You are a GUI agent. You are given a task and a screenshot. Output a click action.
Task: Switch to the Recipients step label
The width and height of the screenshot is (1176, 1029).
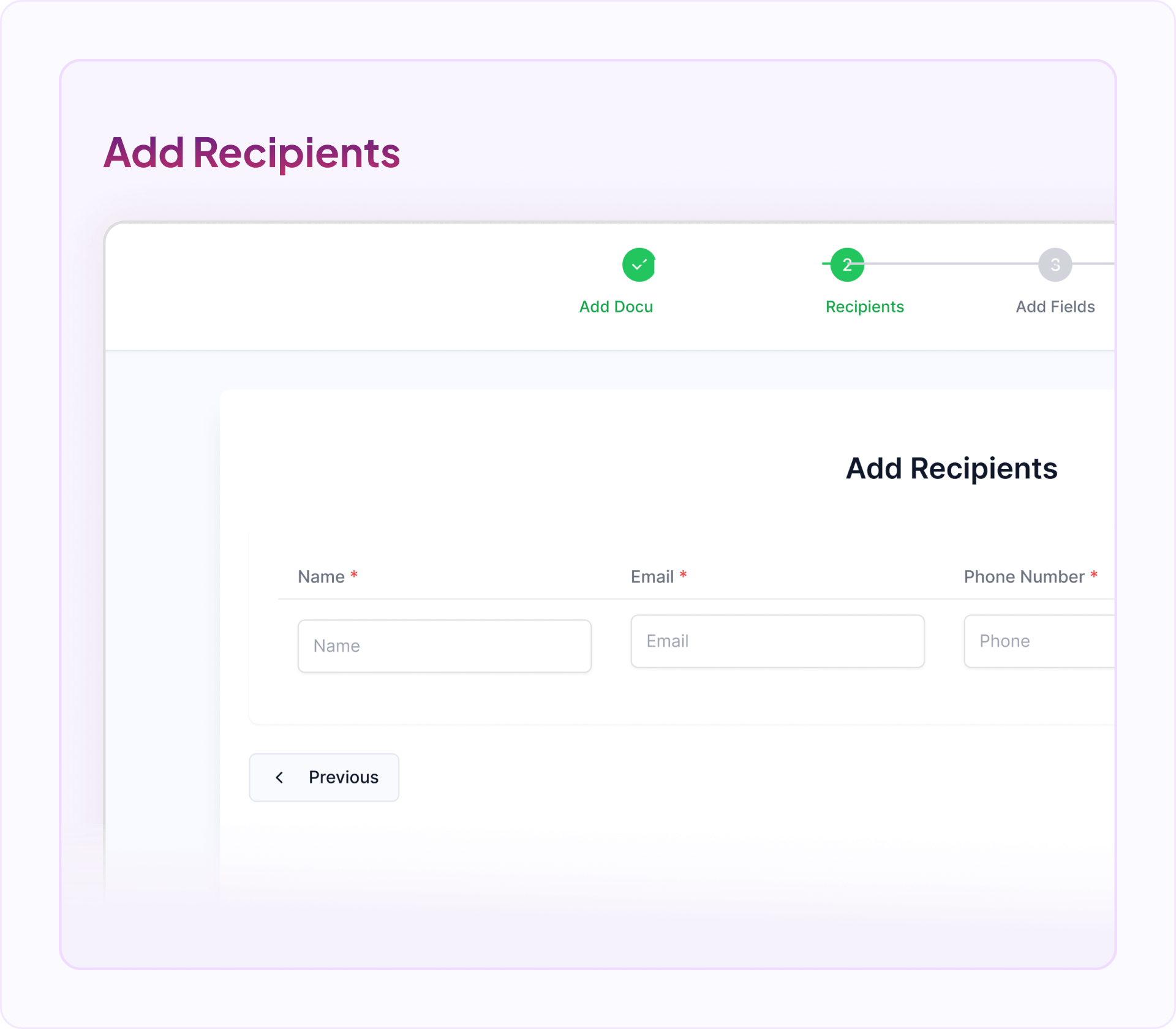pyautogui.click(x=864, y=307)
